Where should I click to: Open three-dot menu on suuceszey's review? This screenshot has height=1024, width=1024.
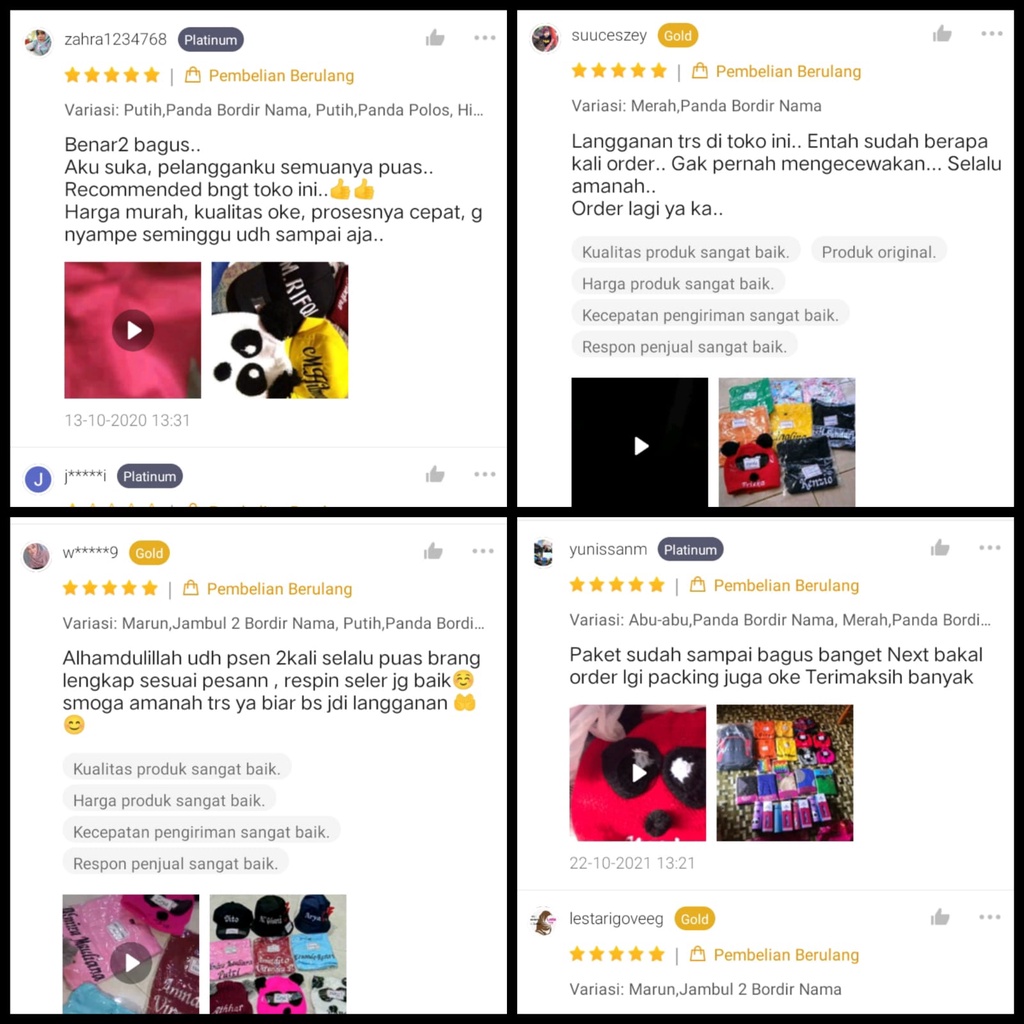991,33
